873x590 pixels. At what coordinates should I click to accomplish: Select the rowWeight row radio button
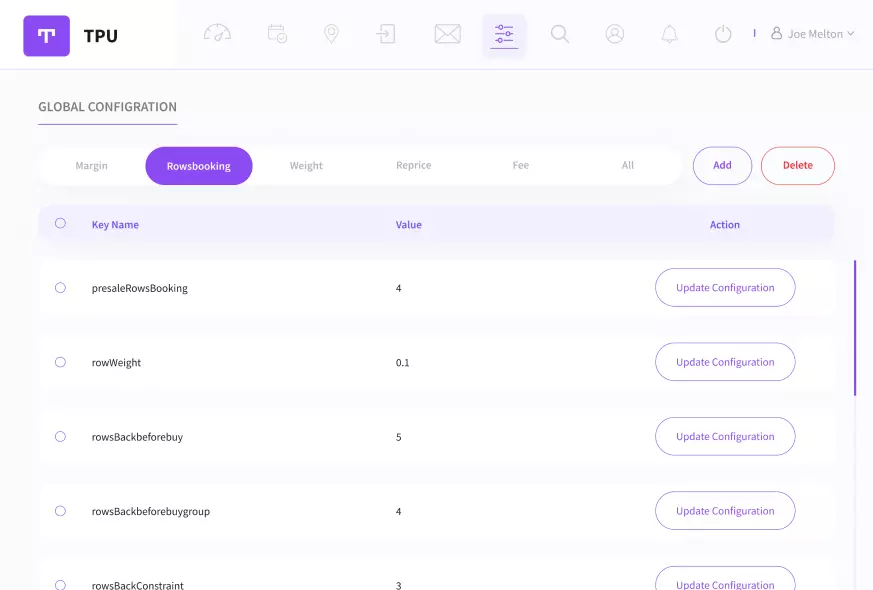click(x=60, y=362)
